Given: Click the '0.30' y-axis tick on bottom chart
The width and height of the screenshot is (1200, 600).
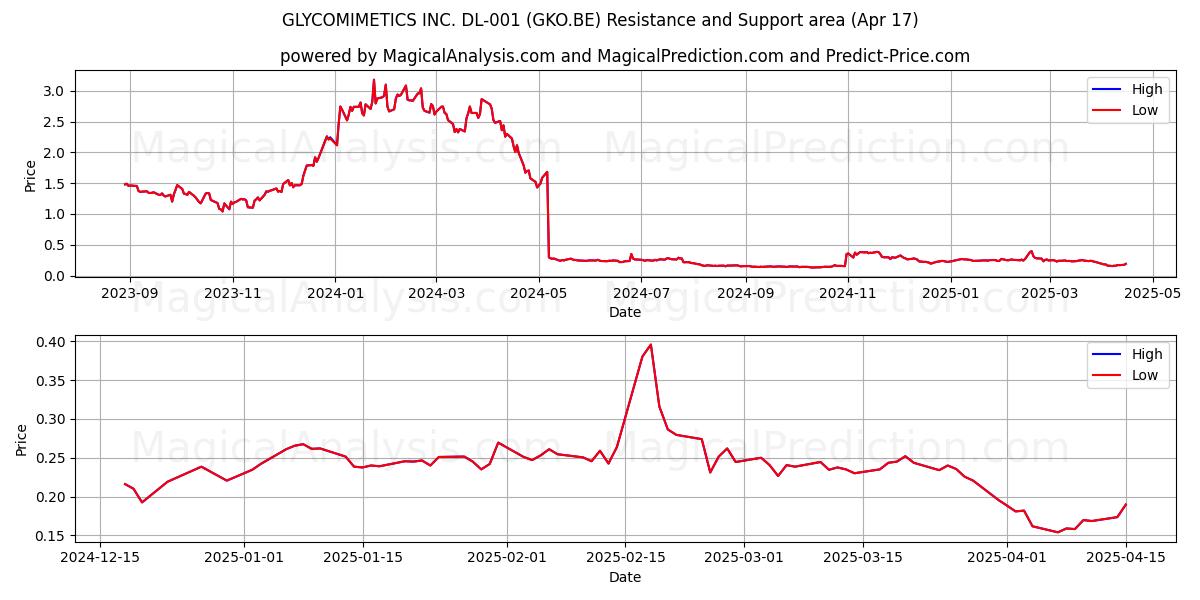Looking at the screenshot, I should (x=52, y=420).
